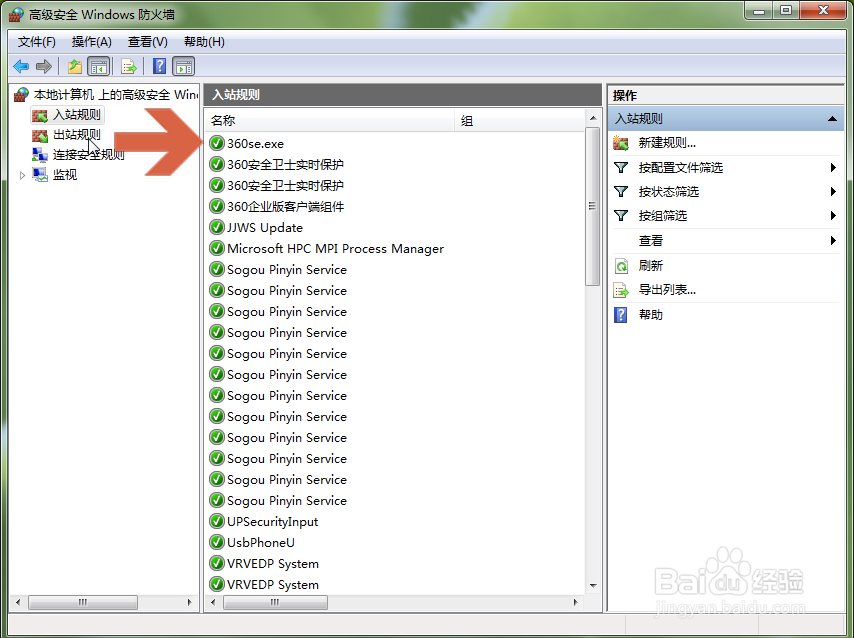Open the 按状态筛选 submenu arrow
The height and width of the screenshot is (638, 854).
tap(833, 191)
